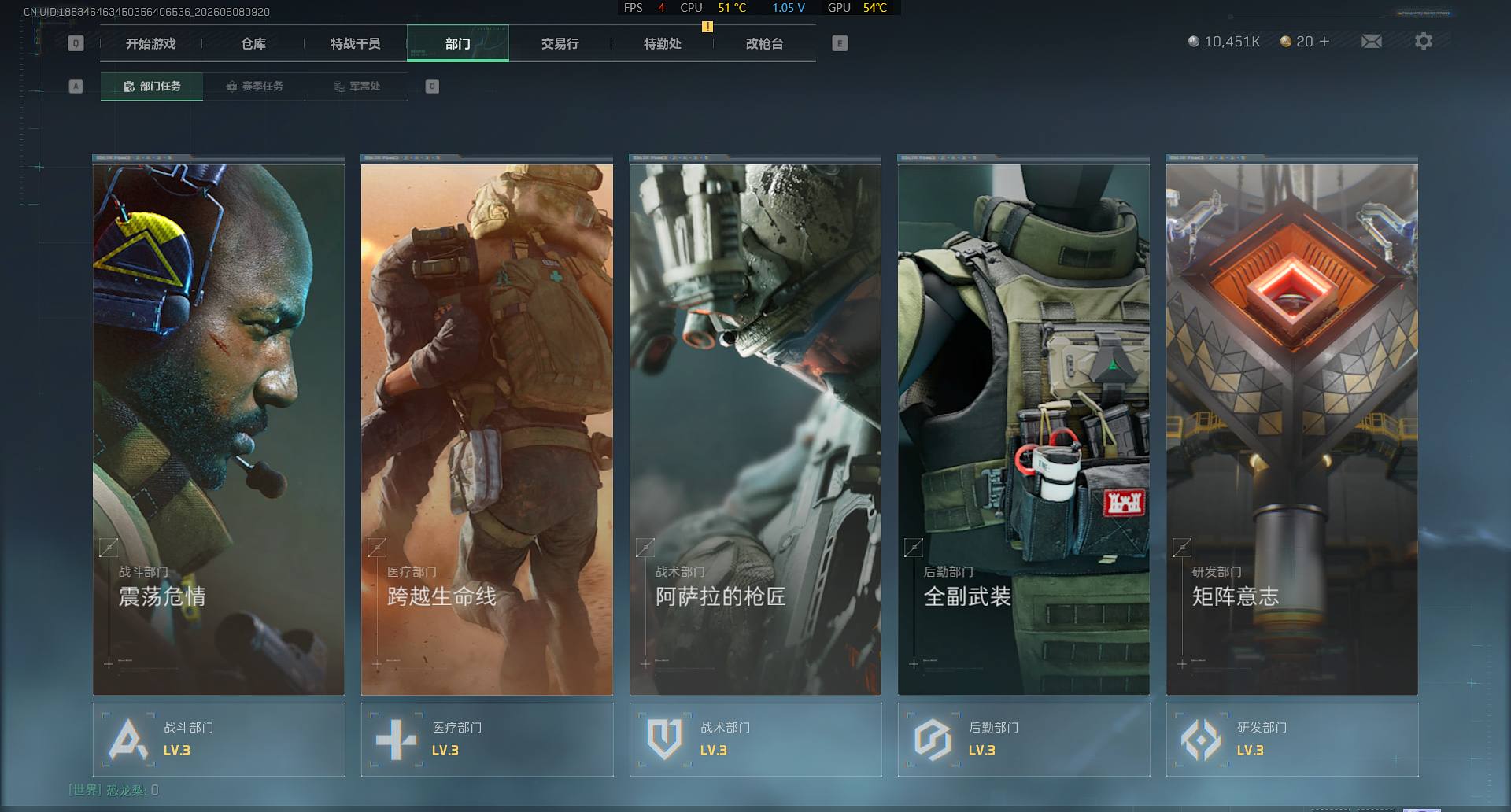The image size is (1511, 812).
Task: Open the mail envelope icon
Action: [x=1372, y=41]
